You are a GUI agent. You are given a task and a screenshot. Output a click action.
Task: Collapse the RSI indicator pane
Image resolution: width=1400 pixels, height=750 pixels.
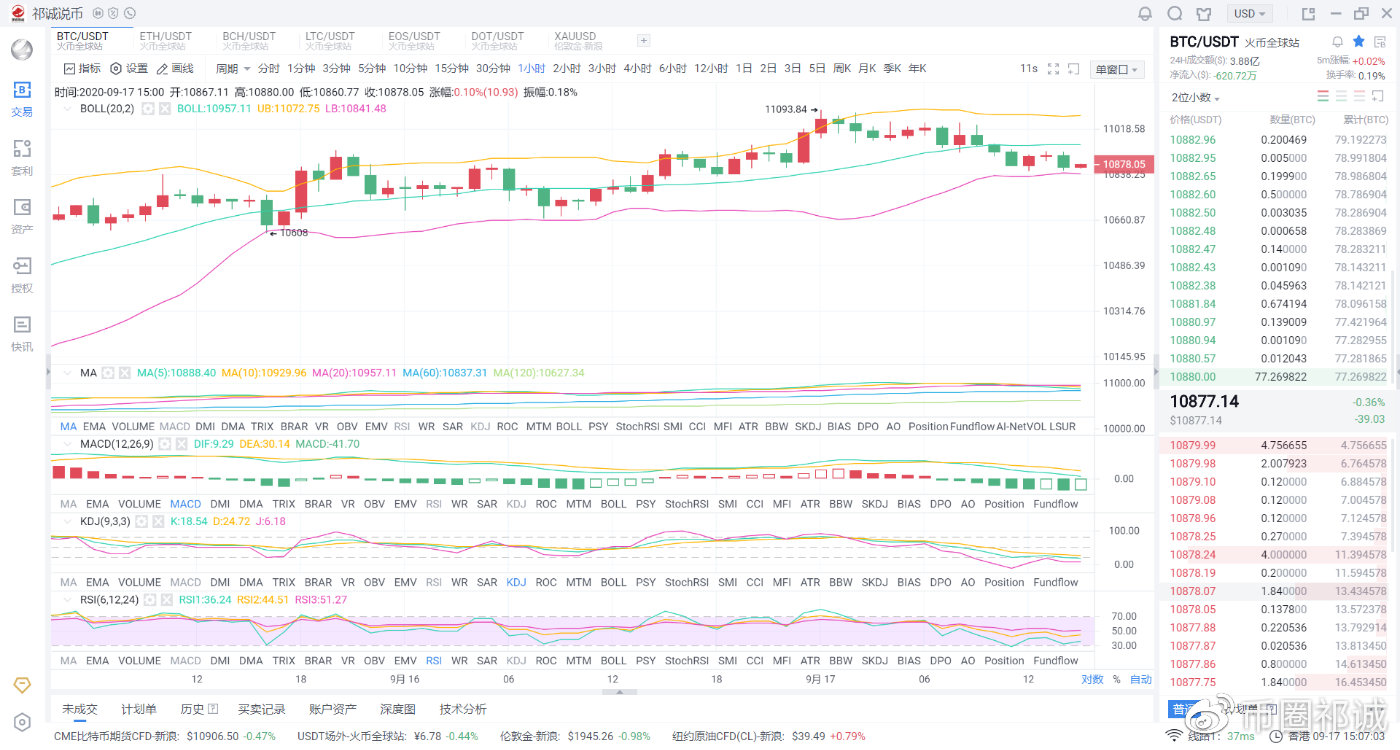pyautogui.click(x=69, y=600)
